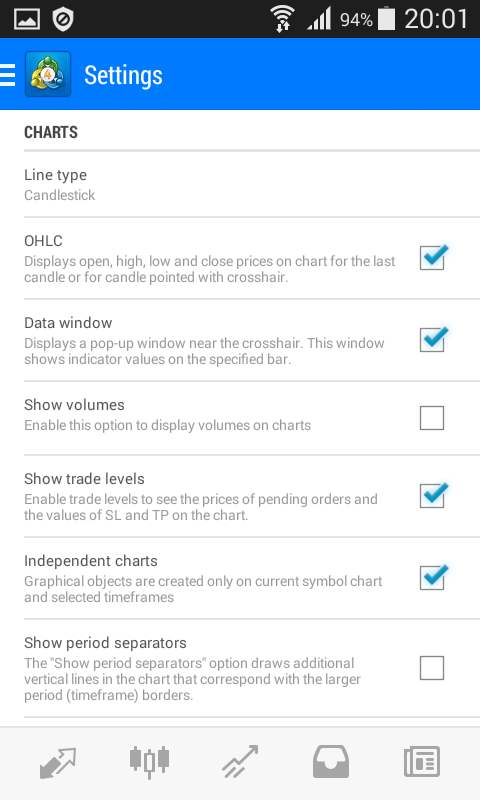Tap the blocked shield icon in the status bar
The width and height of the screenshot is (480, 800).
(63, 19)
